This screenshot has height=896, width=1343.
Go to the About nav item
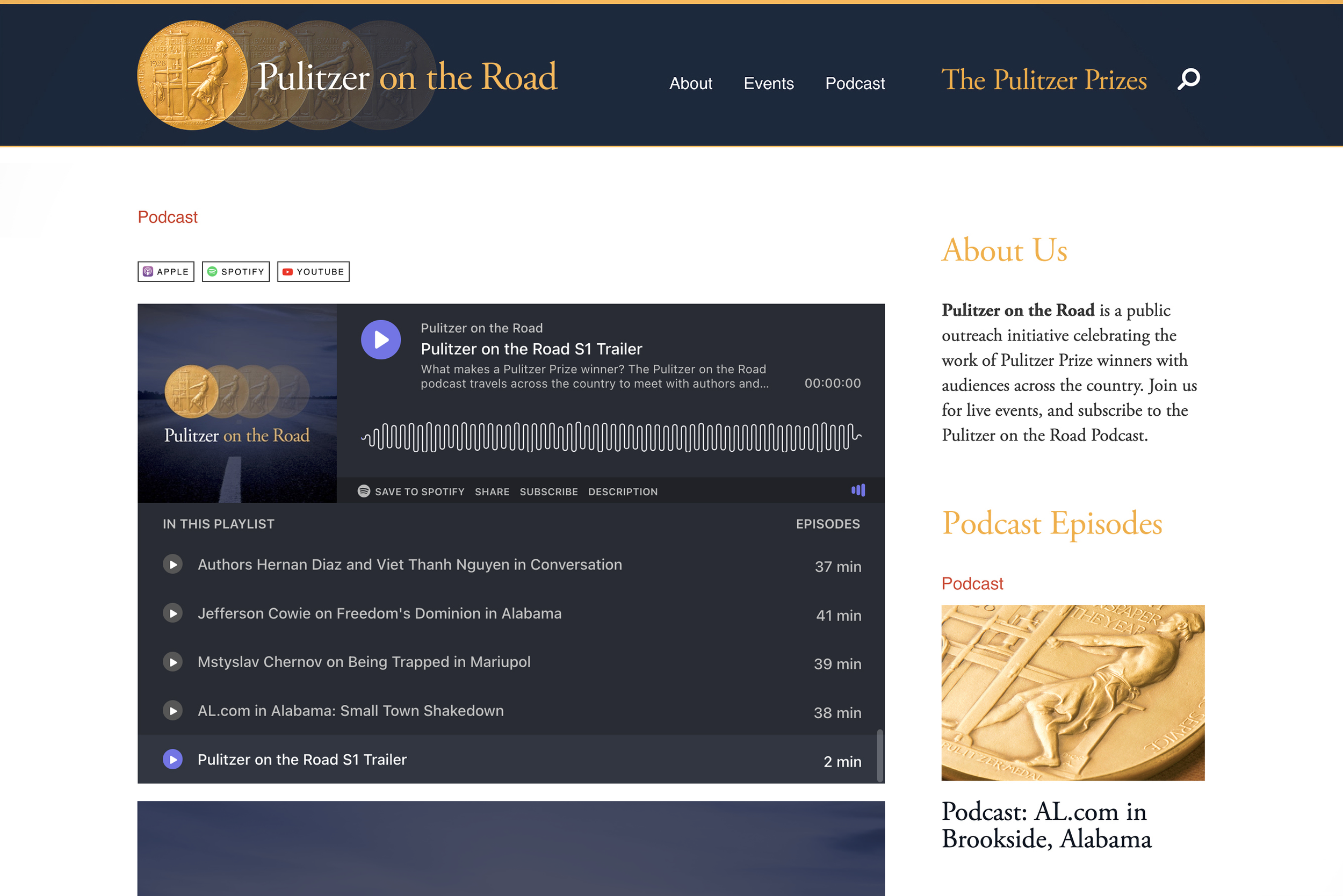click(x=690, y=83)
